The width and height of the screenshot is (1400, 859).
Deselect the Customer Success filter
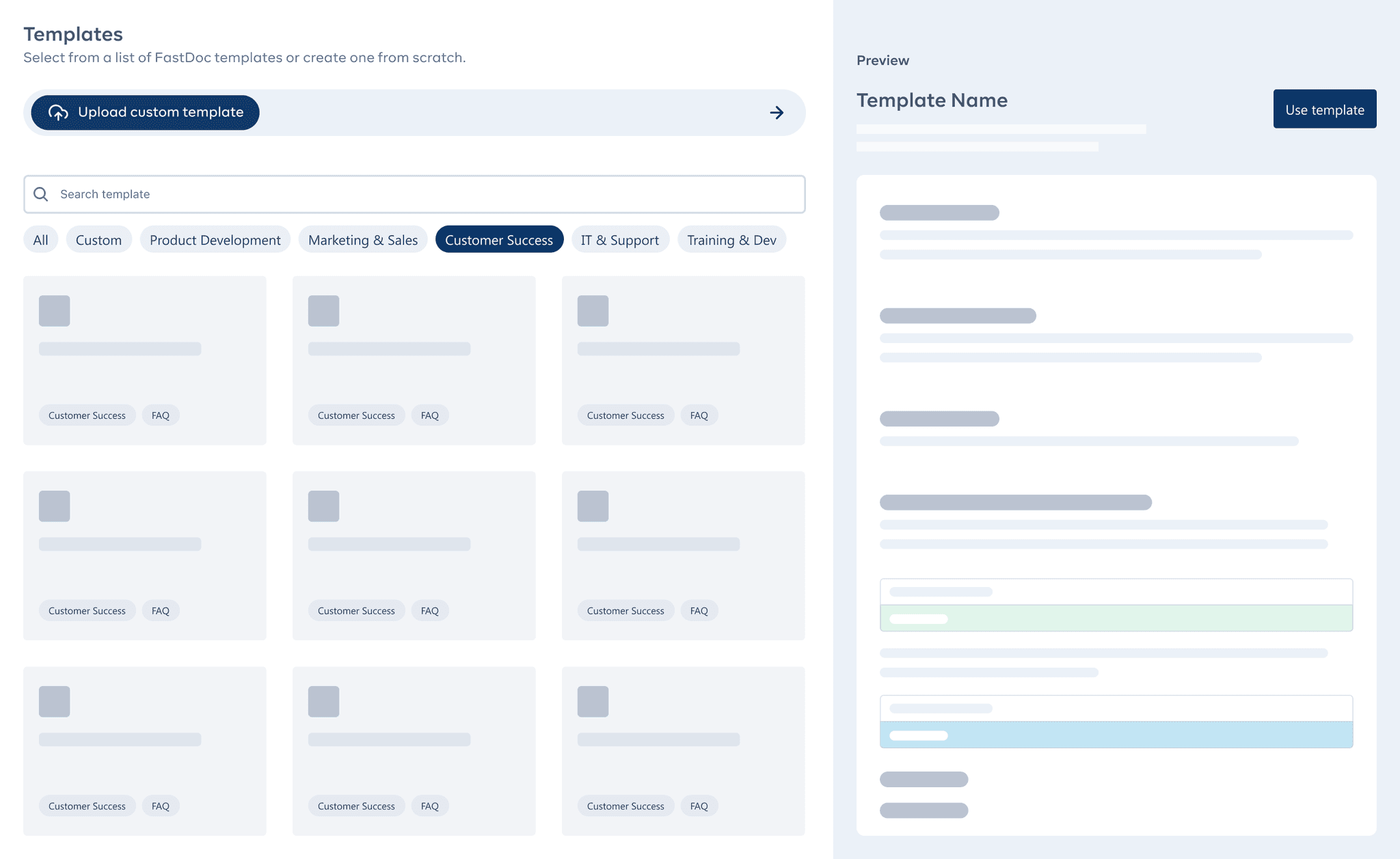click(499, 239)
